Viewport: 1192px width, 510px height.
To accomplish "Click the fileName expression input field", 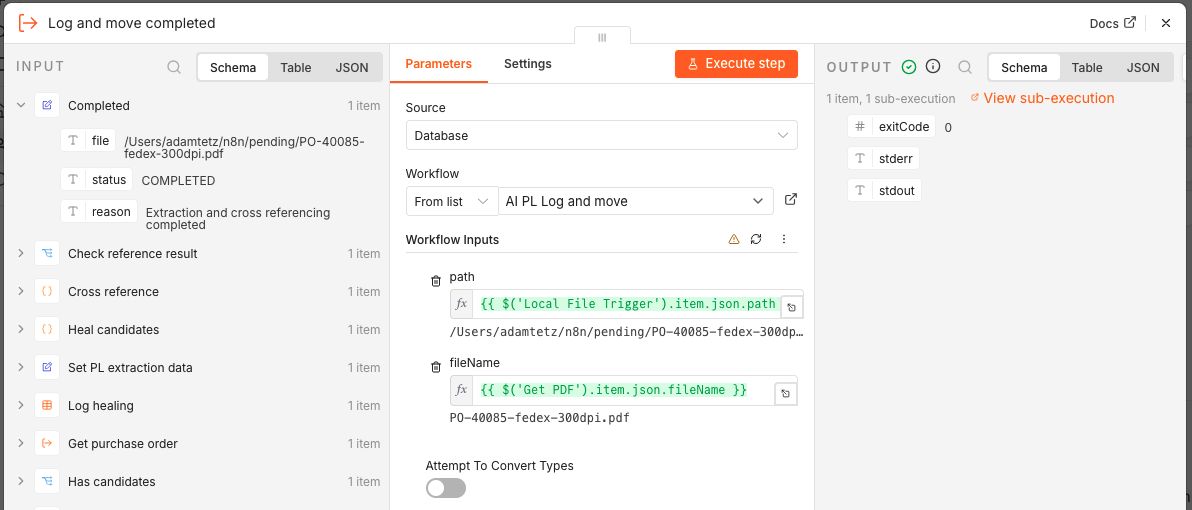I will pos(624,390).
